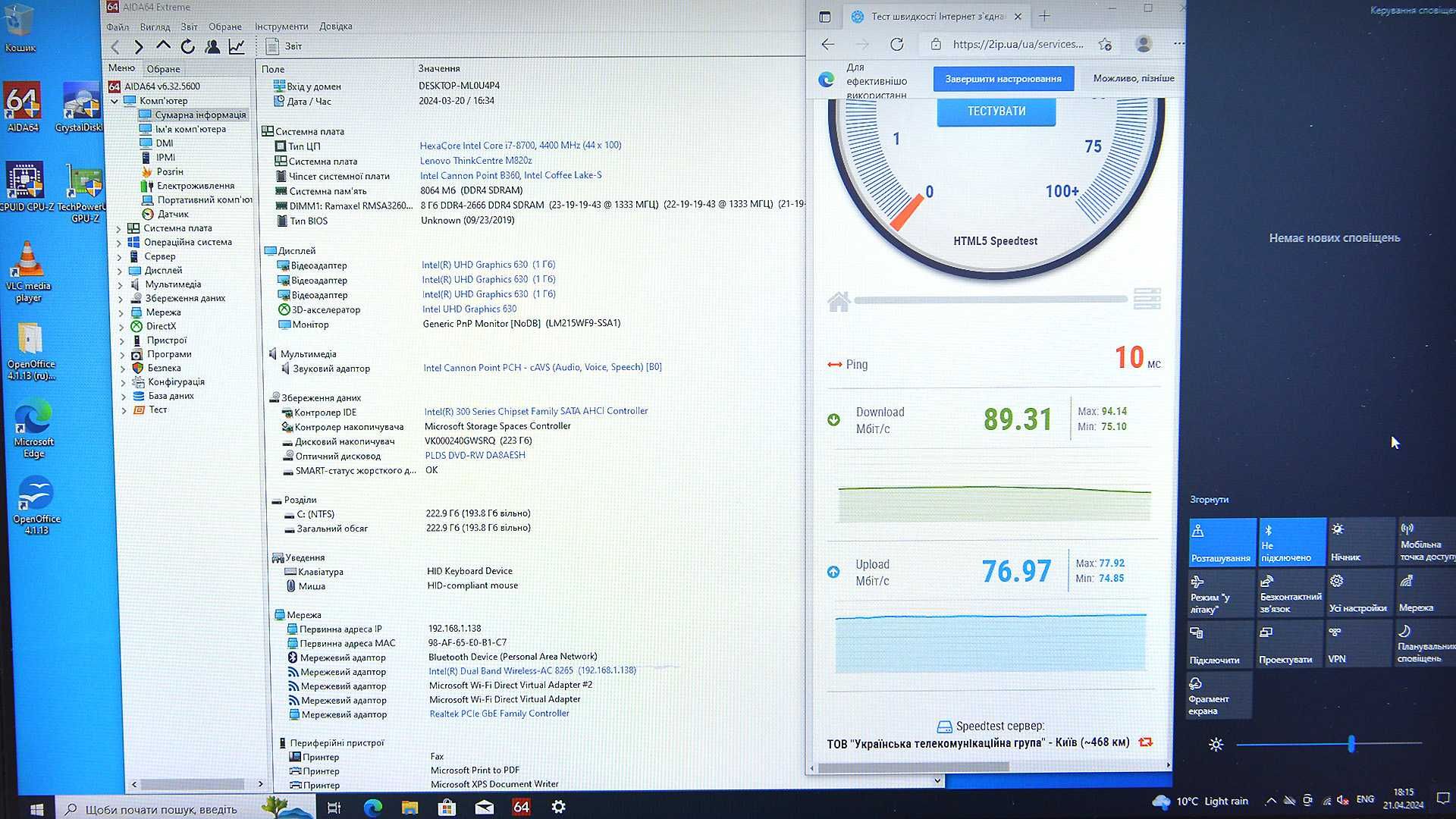This screenshot has height=819, width=1456.
Task: Click Можливо, пізніше in Edge
Action: coord(1134,78)
